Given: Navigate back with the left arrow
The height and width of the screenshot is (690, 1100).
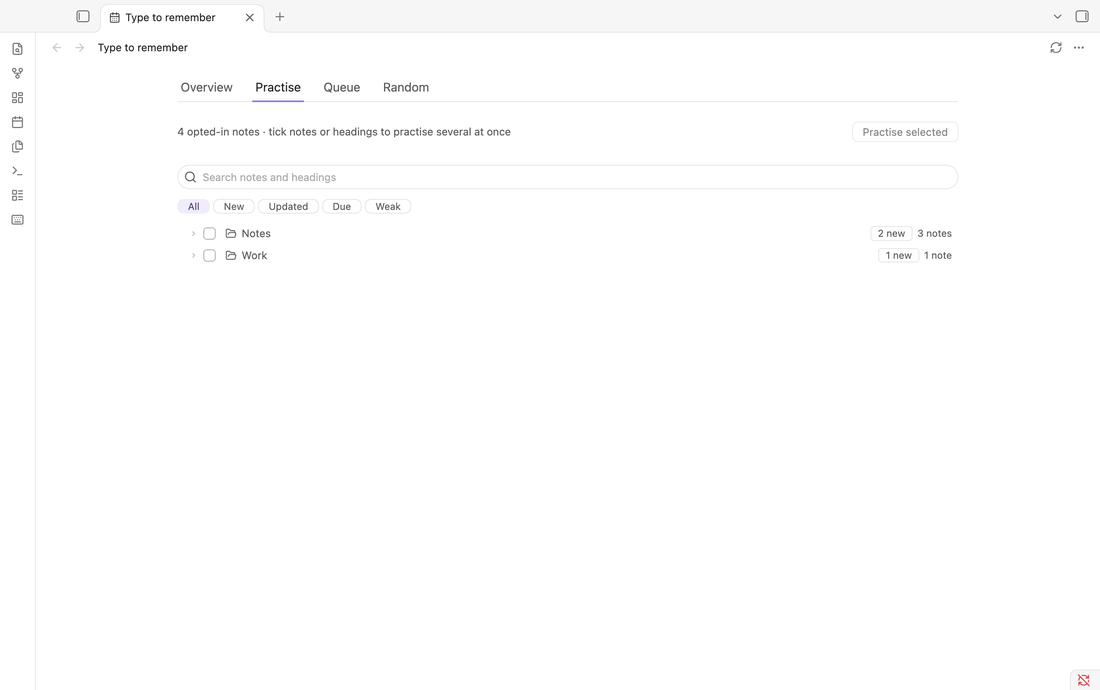Looking at the screenshot, I should (57, 48).
